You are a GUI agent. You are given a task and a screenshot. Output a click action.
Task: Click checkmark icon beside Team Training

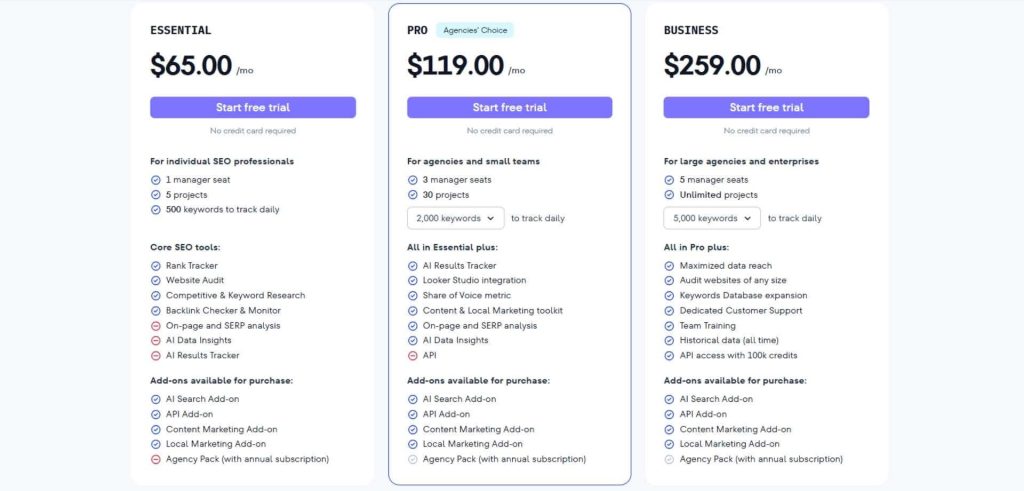pyautogui.click(x=669, y=326)
